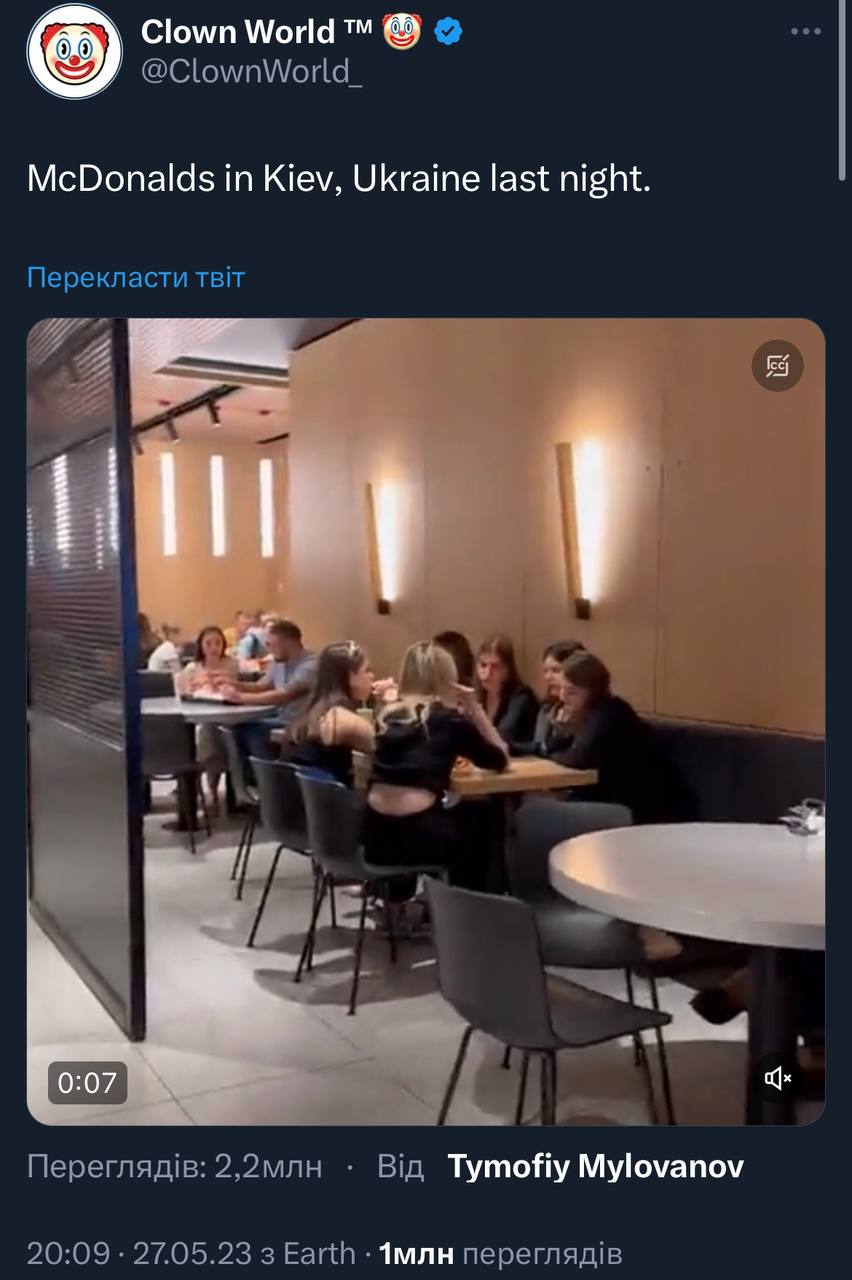Unmute the video with the speaker icon
Viewport: 852px width, 1280px height.
pos(777,1077)
